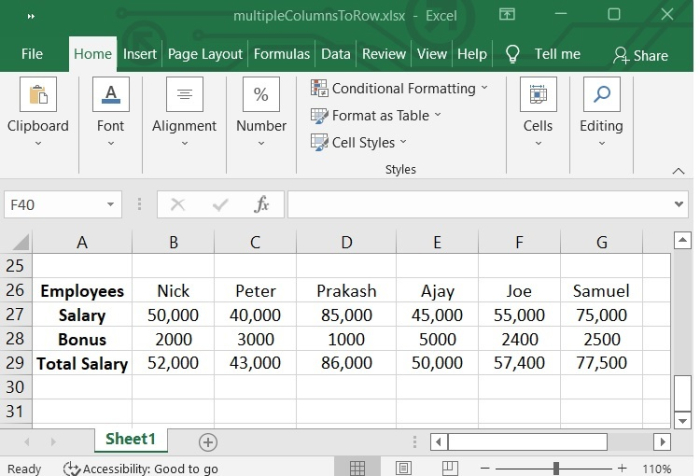The width and height of the screenshot is (700, 476).
Task: Expand the Clipboard dropdown arrow
Action: tap(38, 143)
